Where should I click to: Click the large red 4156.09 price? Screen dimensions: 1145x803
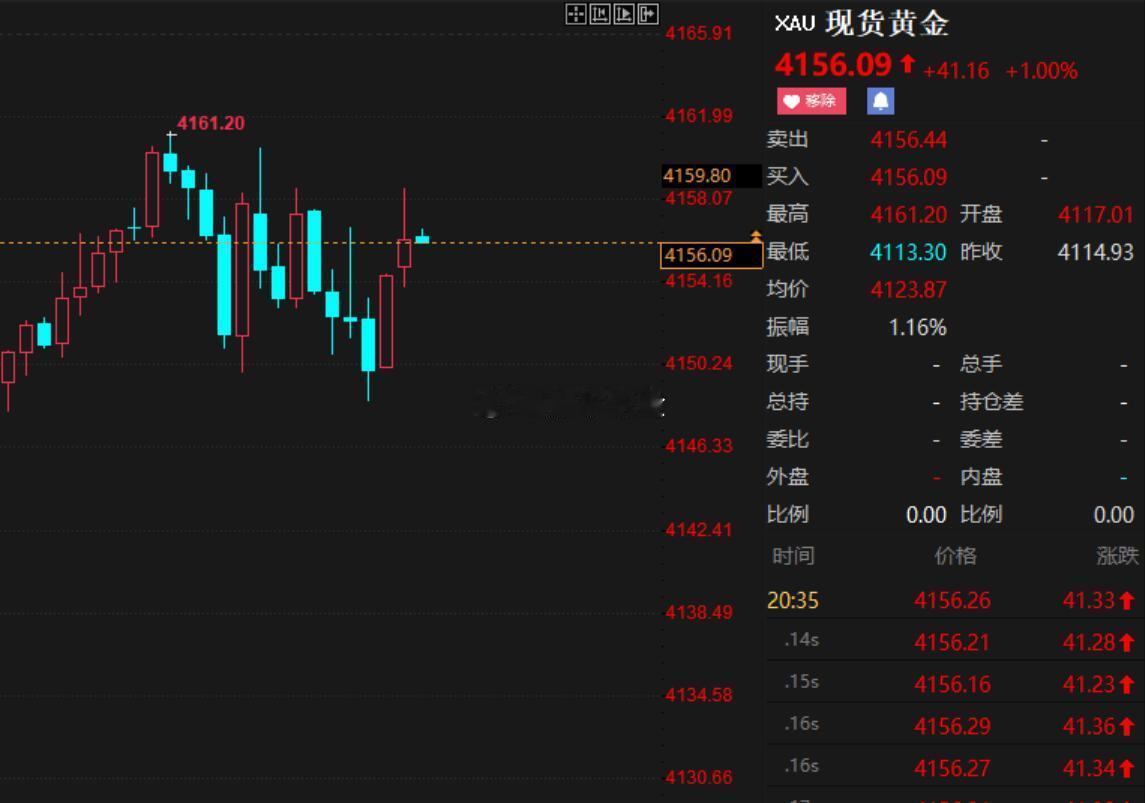833,65
